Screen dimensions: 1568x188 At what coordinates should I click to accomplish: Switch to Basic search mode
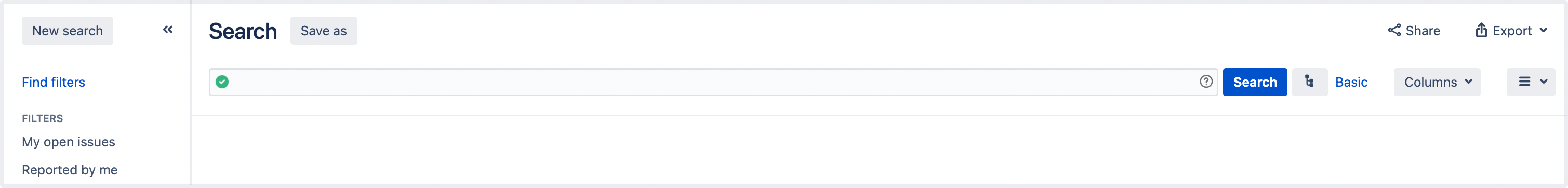pyautogui.click(x=1351, y=82)
